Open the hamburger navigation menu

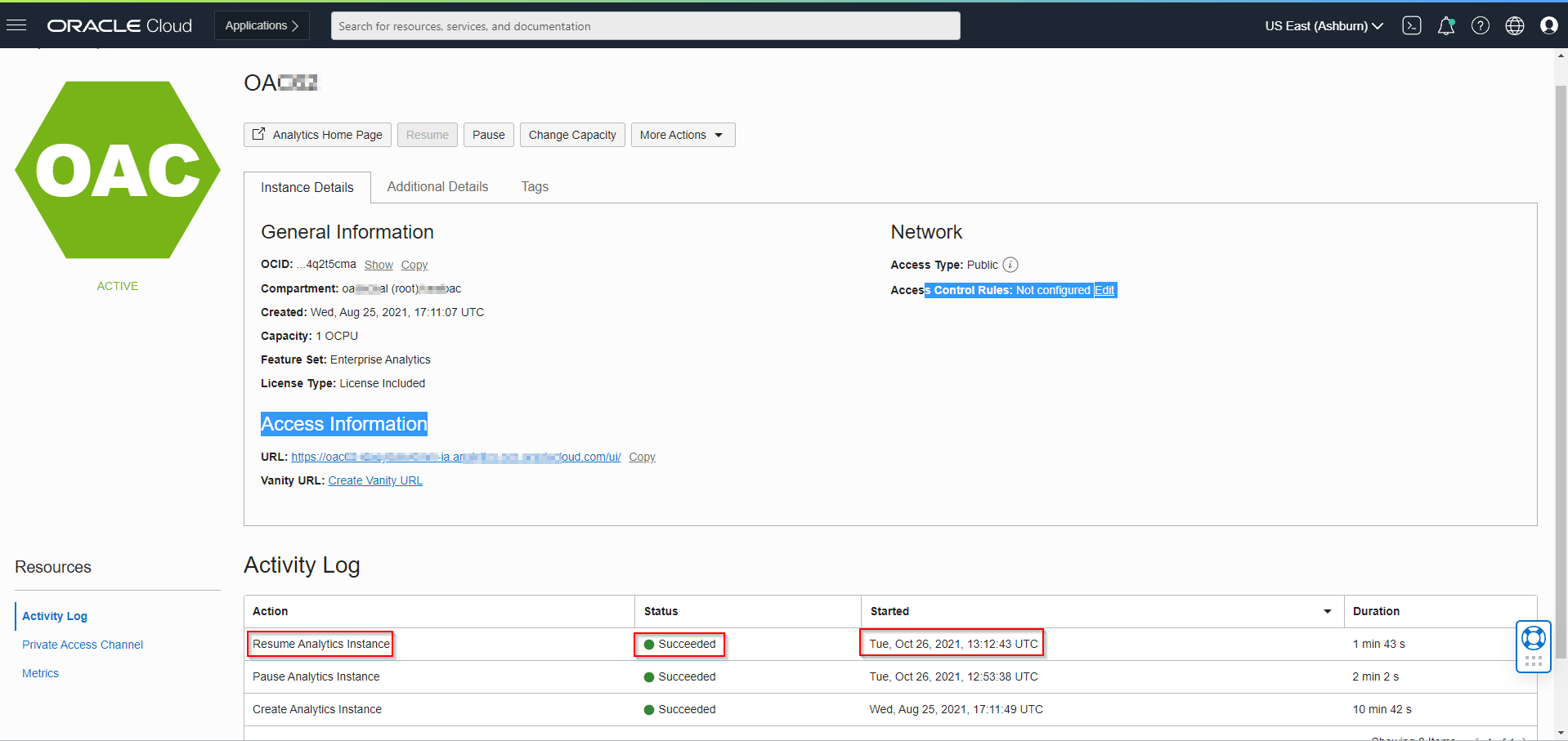point(16,25)
